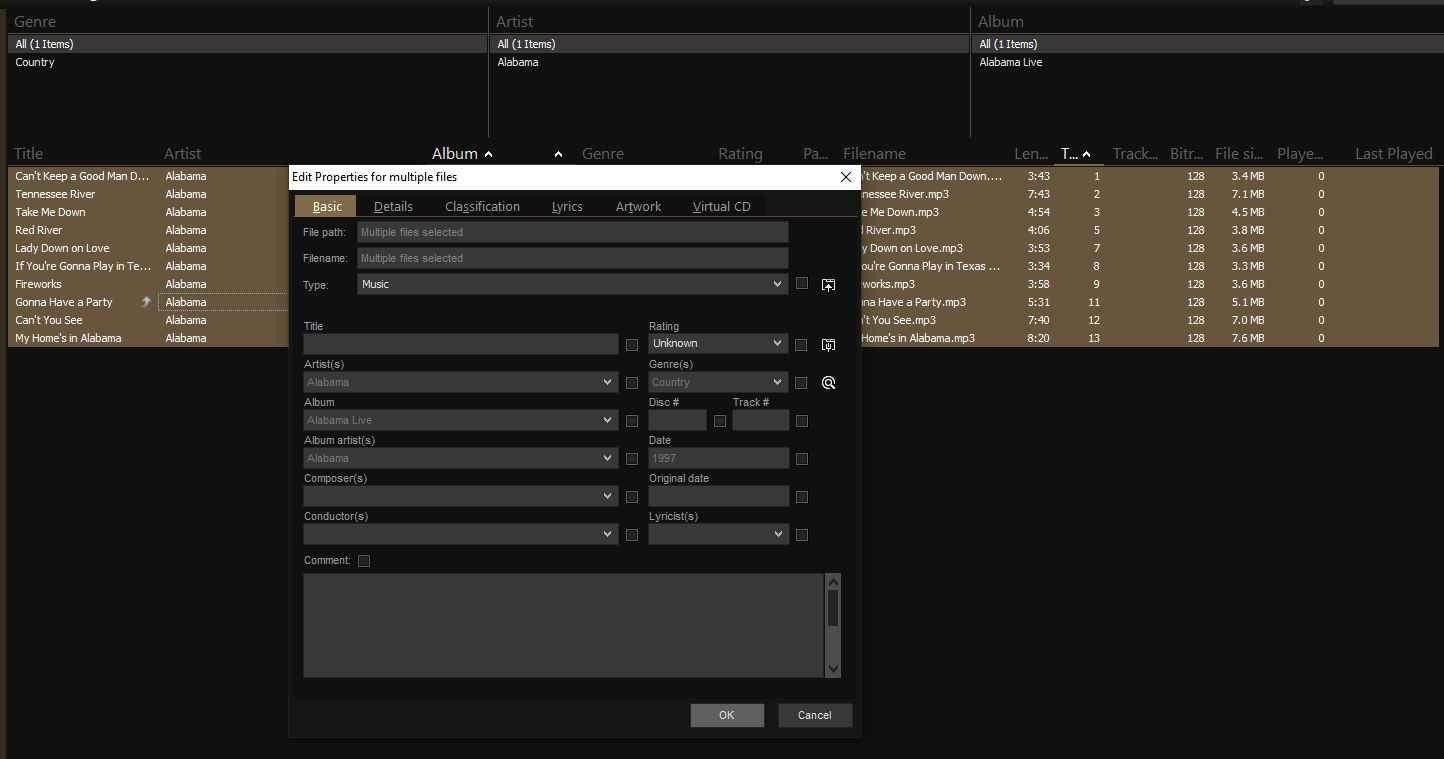
Task: Tick the Rating field checkbox
Action: coord(801,345)
